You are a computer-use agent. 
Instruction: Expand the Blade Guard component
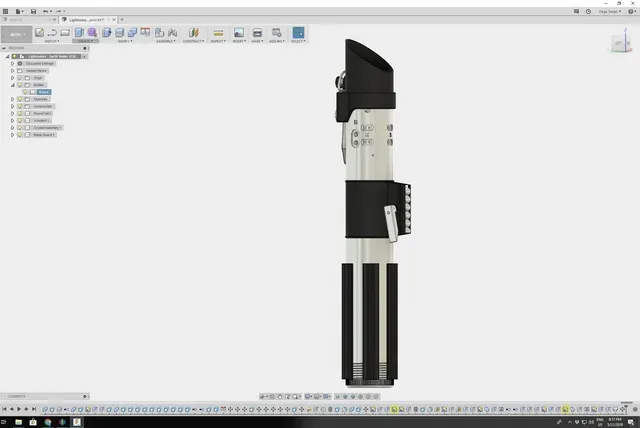pyautogui.click(x=13, y=135)
